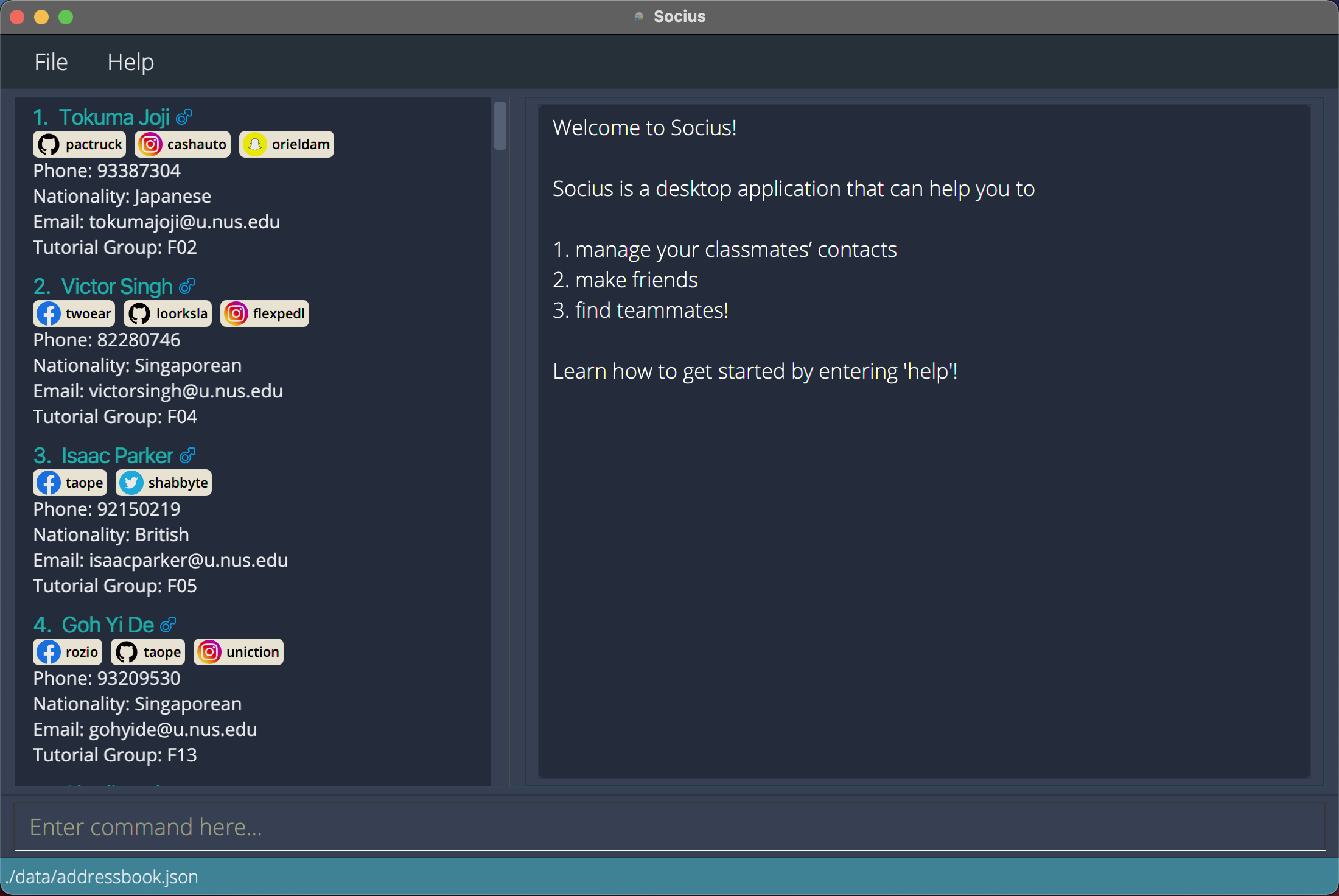Viewport: 1339px width, 896px height.
Task: Click the Instagram icon for uniction
Action: 209,652
